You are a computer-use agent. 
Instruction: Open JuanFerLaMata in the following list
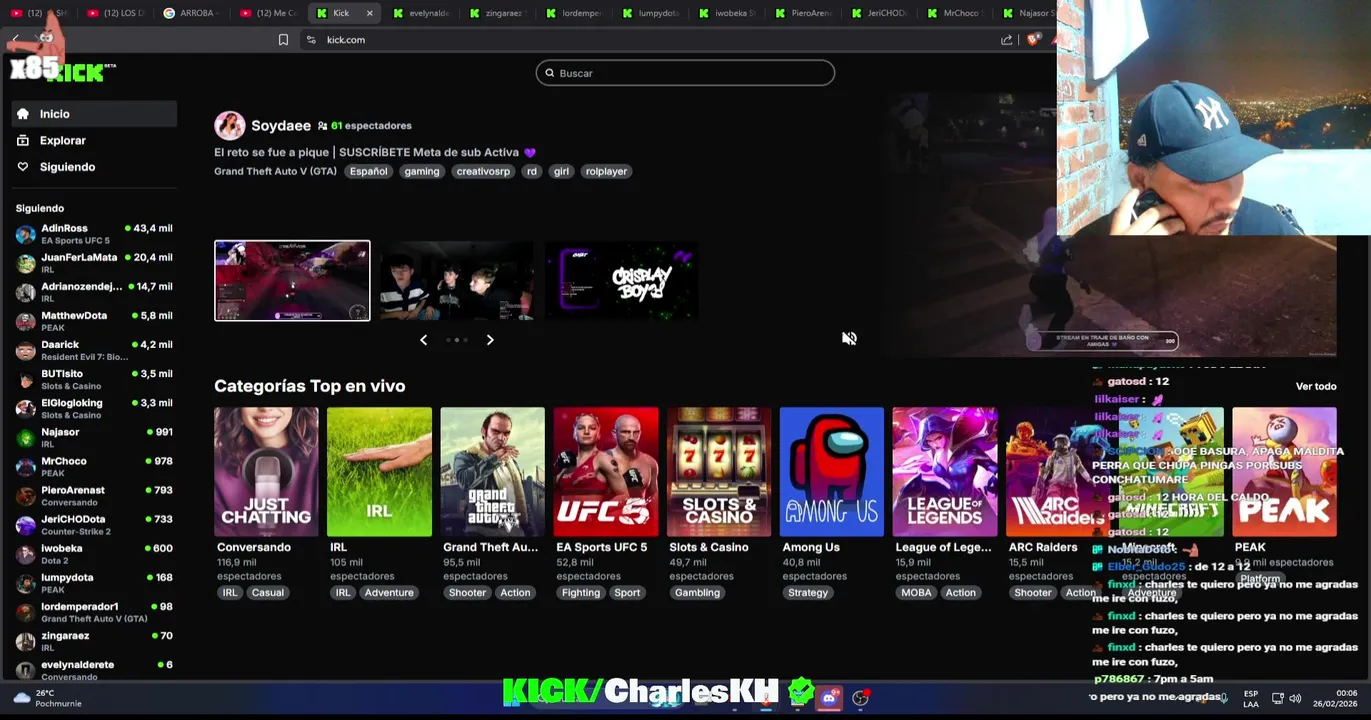pyautogui.click(x=94, y=263)
